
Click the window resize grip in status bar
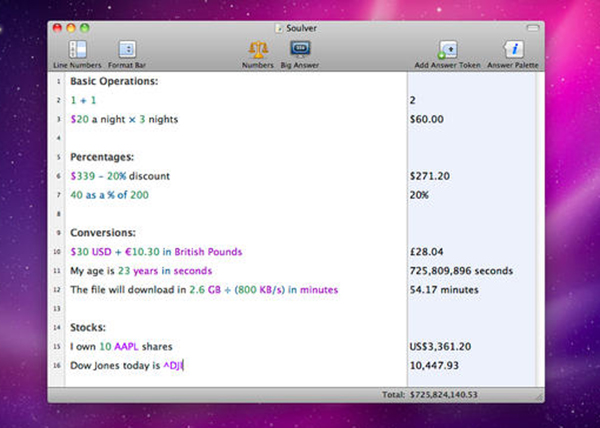[x=538, y=397]
